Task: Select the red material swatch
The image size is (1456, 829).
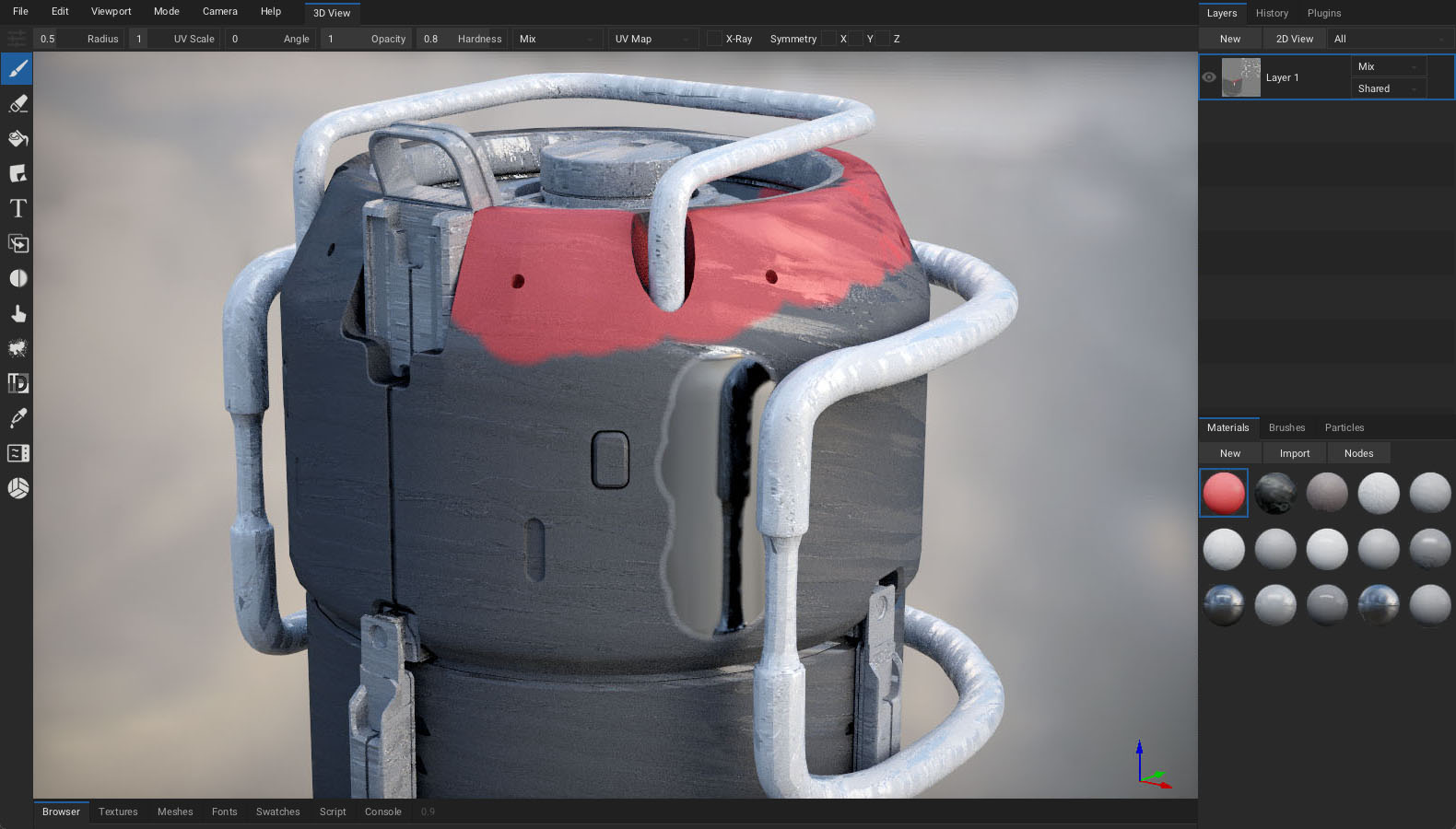Action: pyautogui.click(x=1224, y=493)
